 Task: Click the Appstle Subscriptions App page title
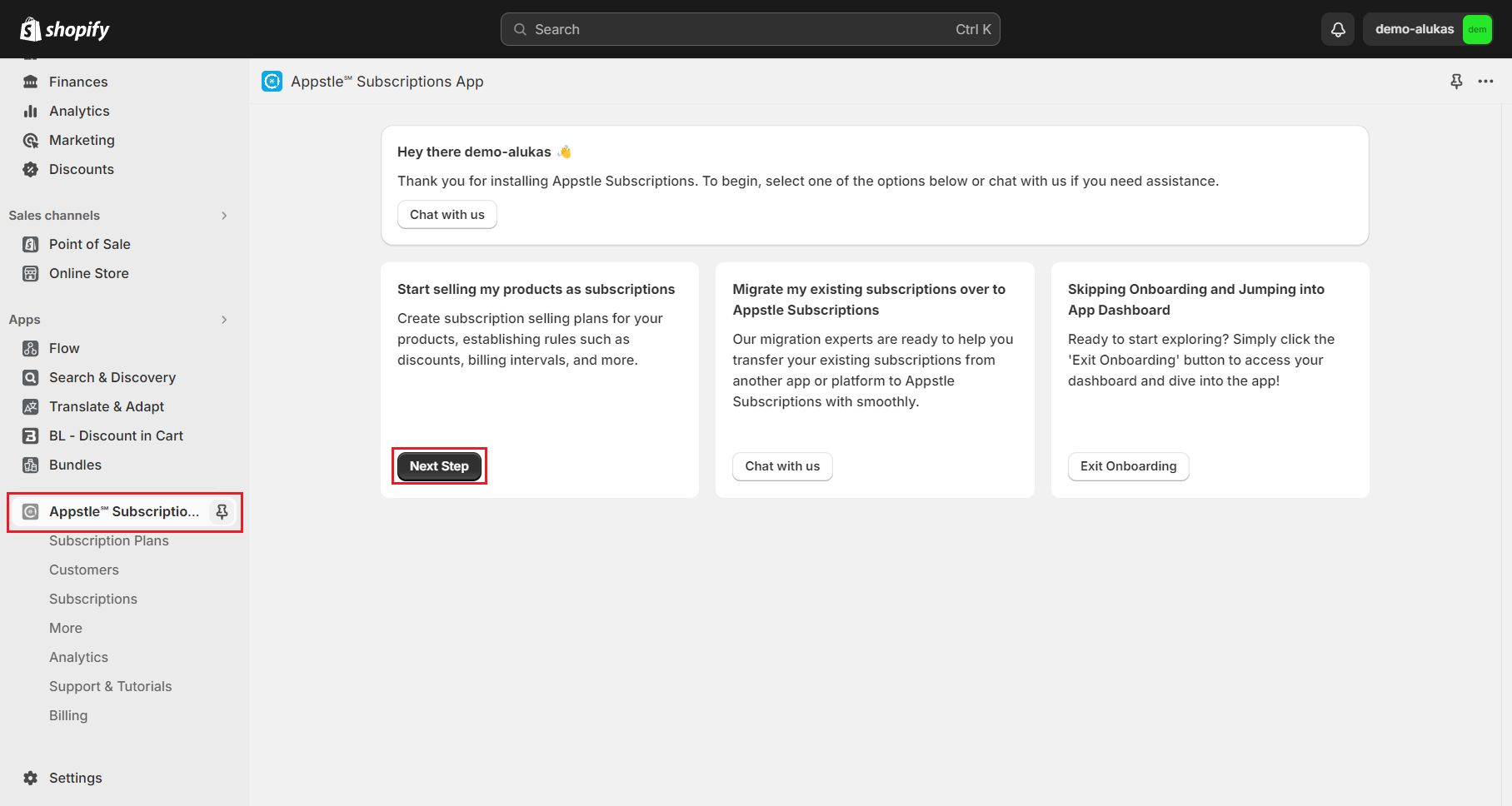[387, 82]
